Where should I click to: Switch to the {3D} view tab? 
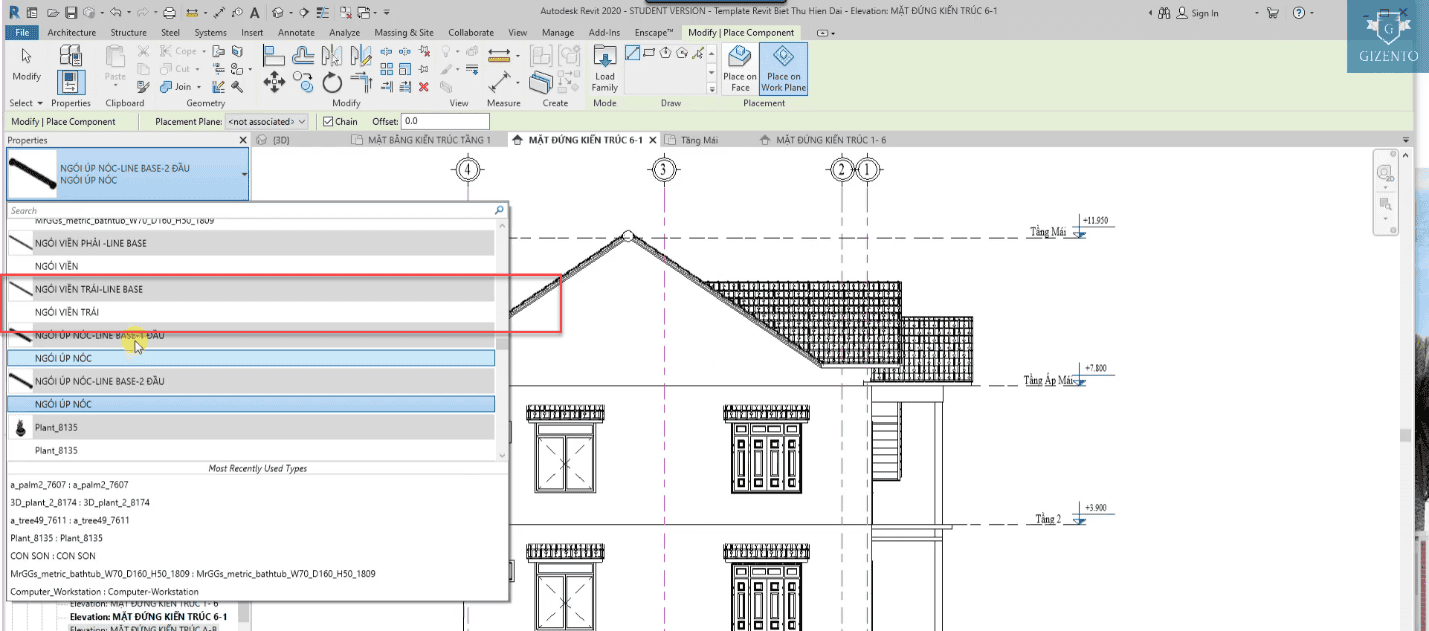(274, 140)
